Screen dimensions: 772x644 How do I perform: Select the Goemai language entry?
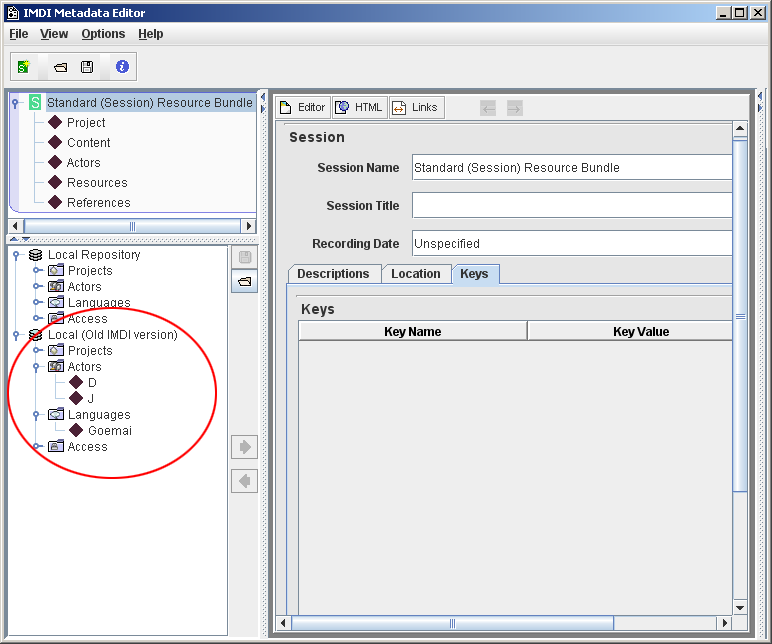(100, 430)
